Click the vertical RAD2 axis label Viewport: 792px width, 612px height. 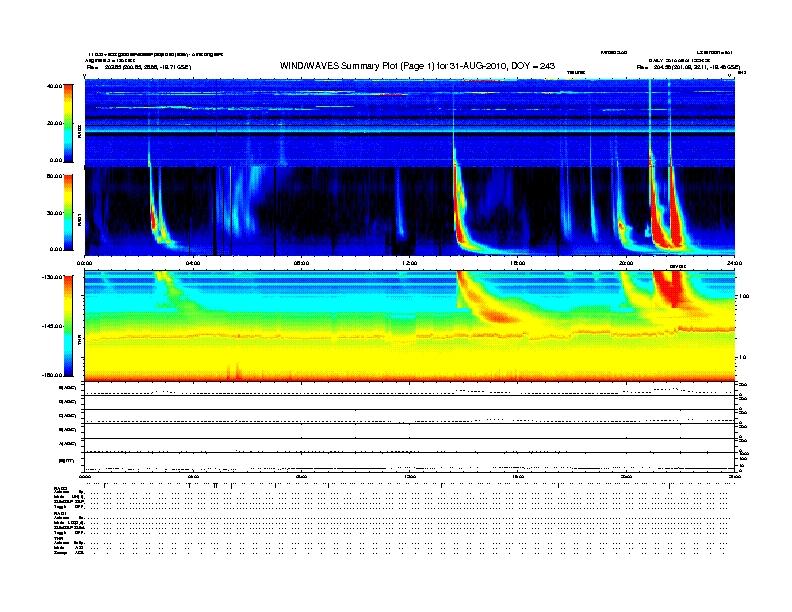pos(79,131)
